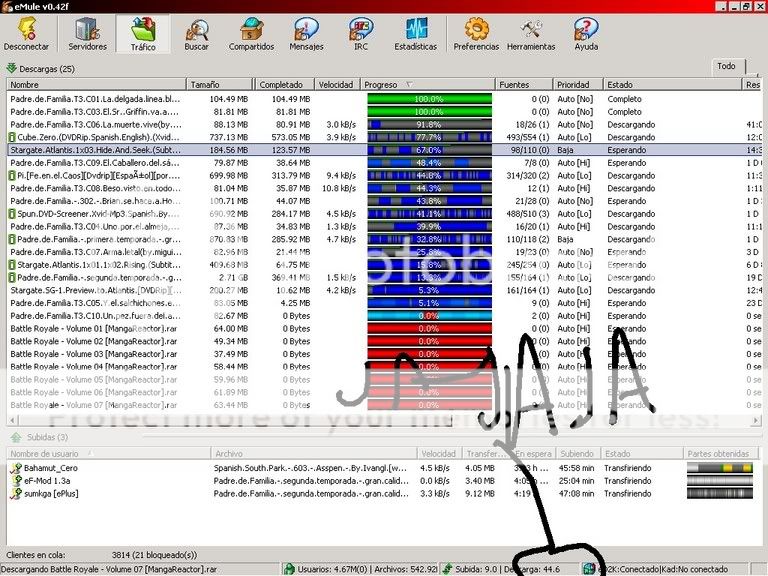768x576 pixels.
Task: Select Padre.de.Familia.-.302.-.Brian download row
Action: (384, 201)
